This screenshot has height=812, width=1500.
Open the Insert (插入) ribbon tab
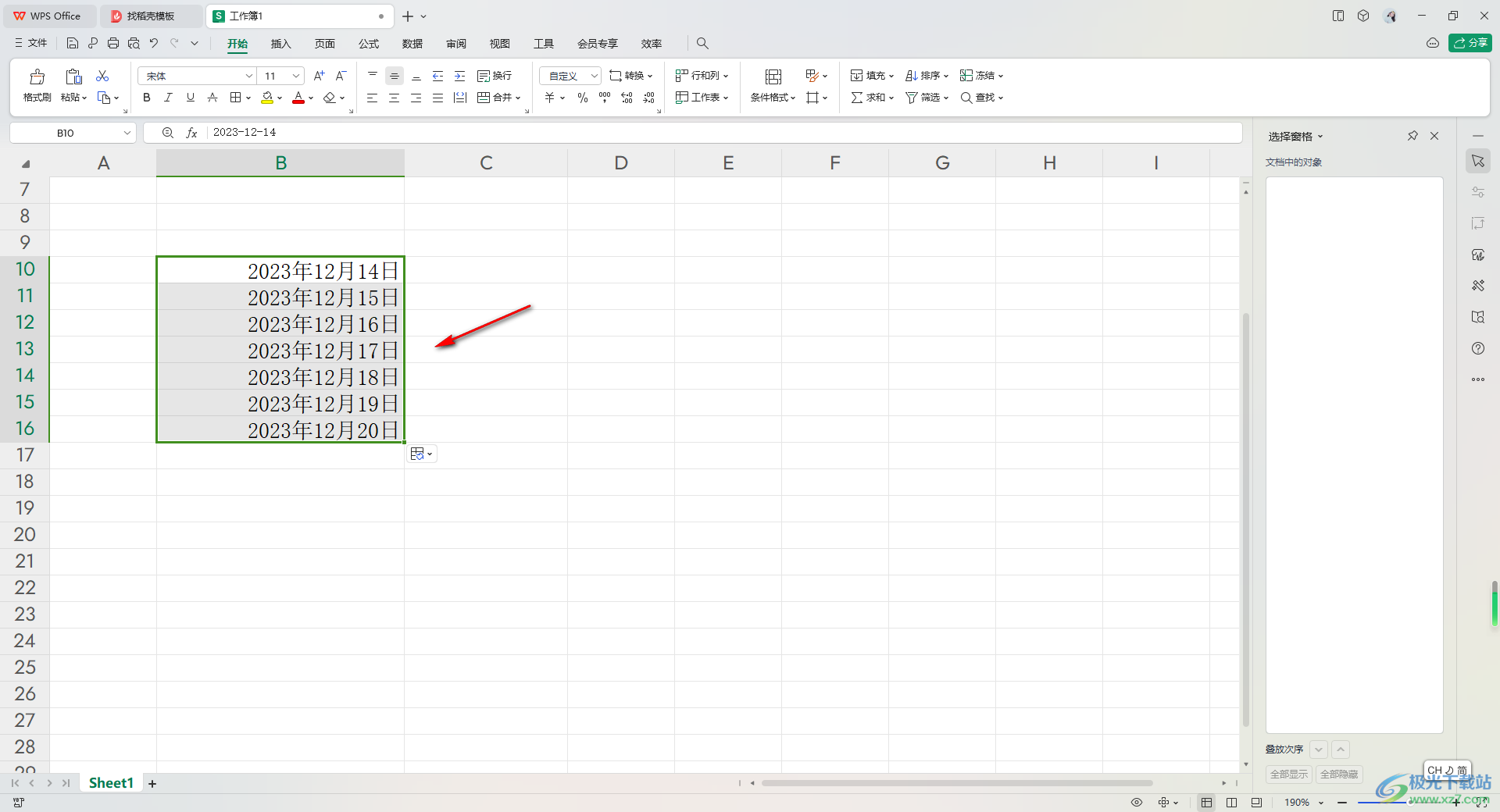[280, 44]
